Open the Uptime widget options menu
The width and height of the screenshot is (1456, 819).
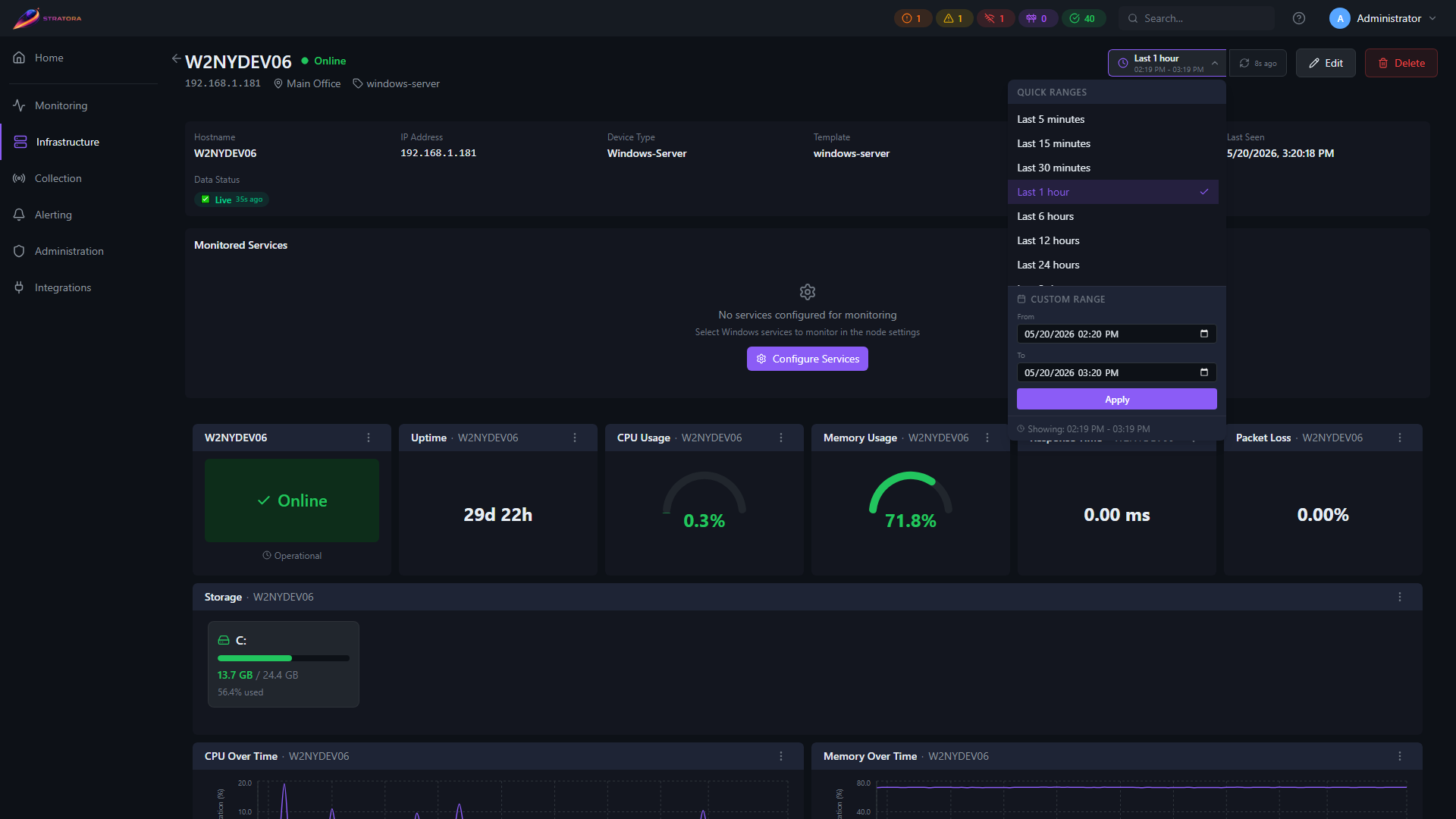coord(575,438)
